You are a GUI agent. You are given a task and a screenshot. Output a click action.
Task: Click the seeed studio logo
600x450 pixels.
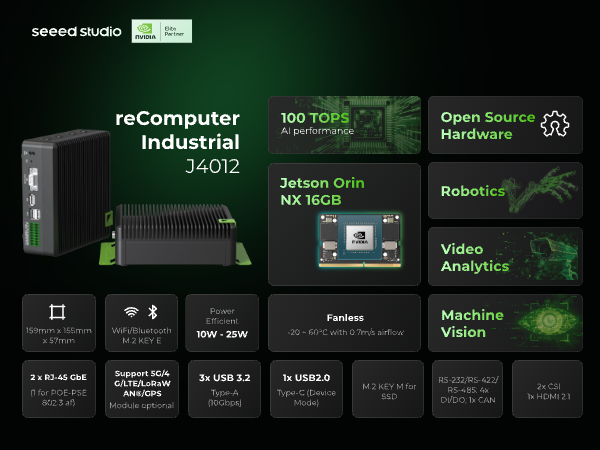77,31
